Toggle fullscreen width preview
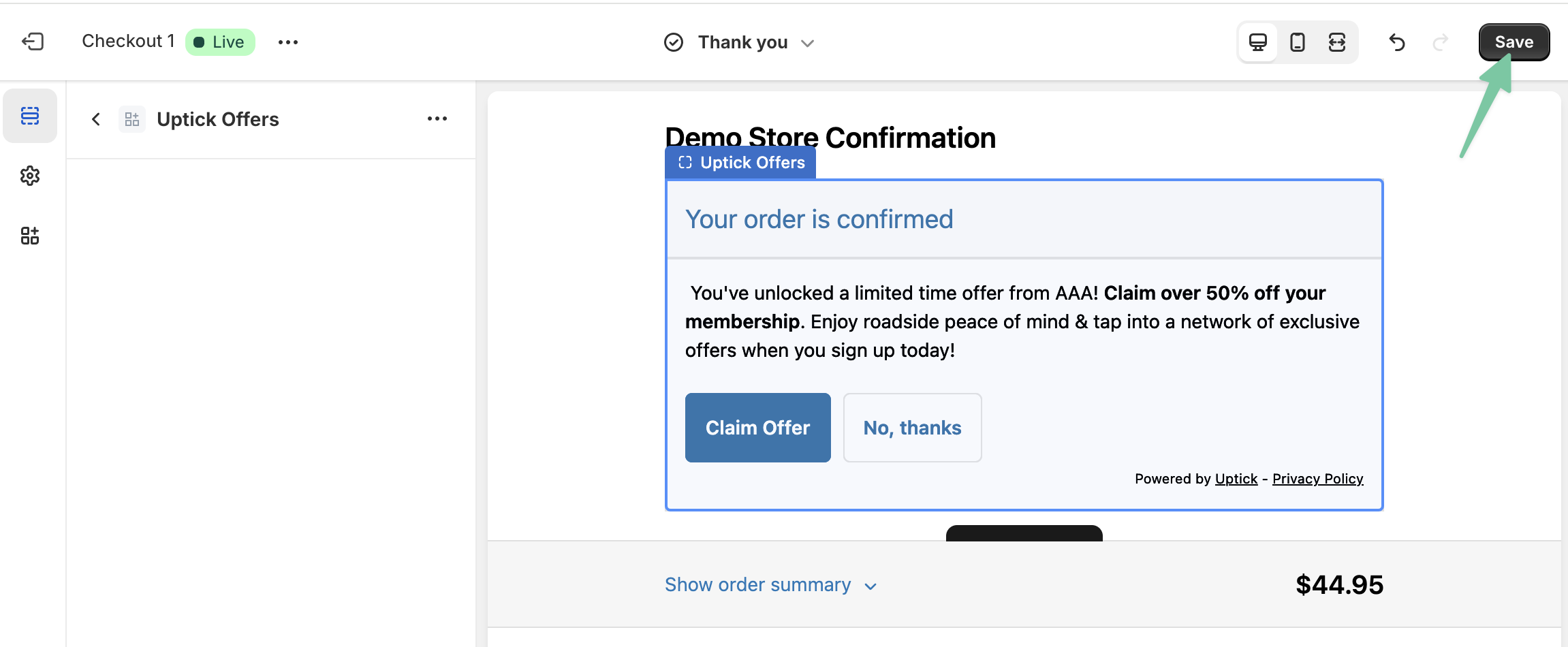 click(1337, 42)
